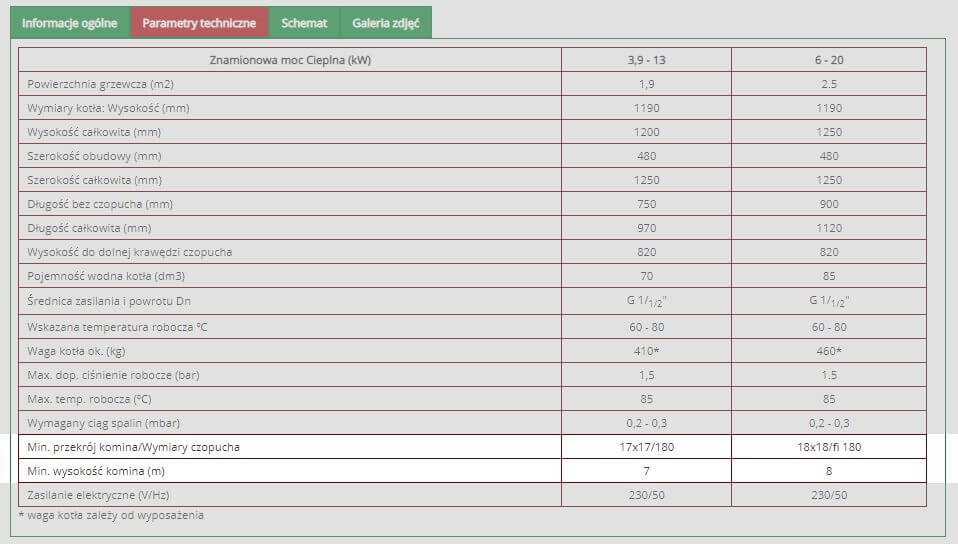
Task: Select the 3,9 - 13 column header
Action: tap(646, 60)
